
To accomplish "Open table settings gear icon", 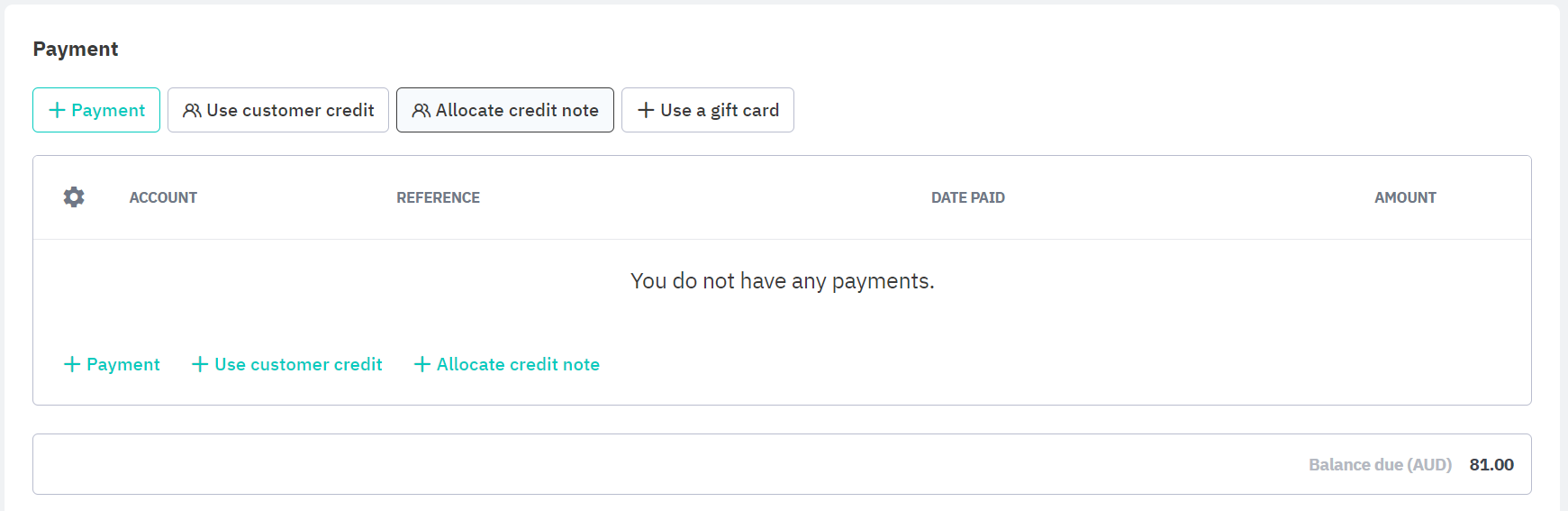I will click(74, 197).
